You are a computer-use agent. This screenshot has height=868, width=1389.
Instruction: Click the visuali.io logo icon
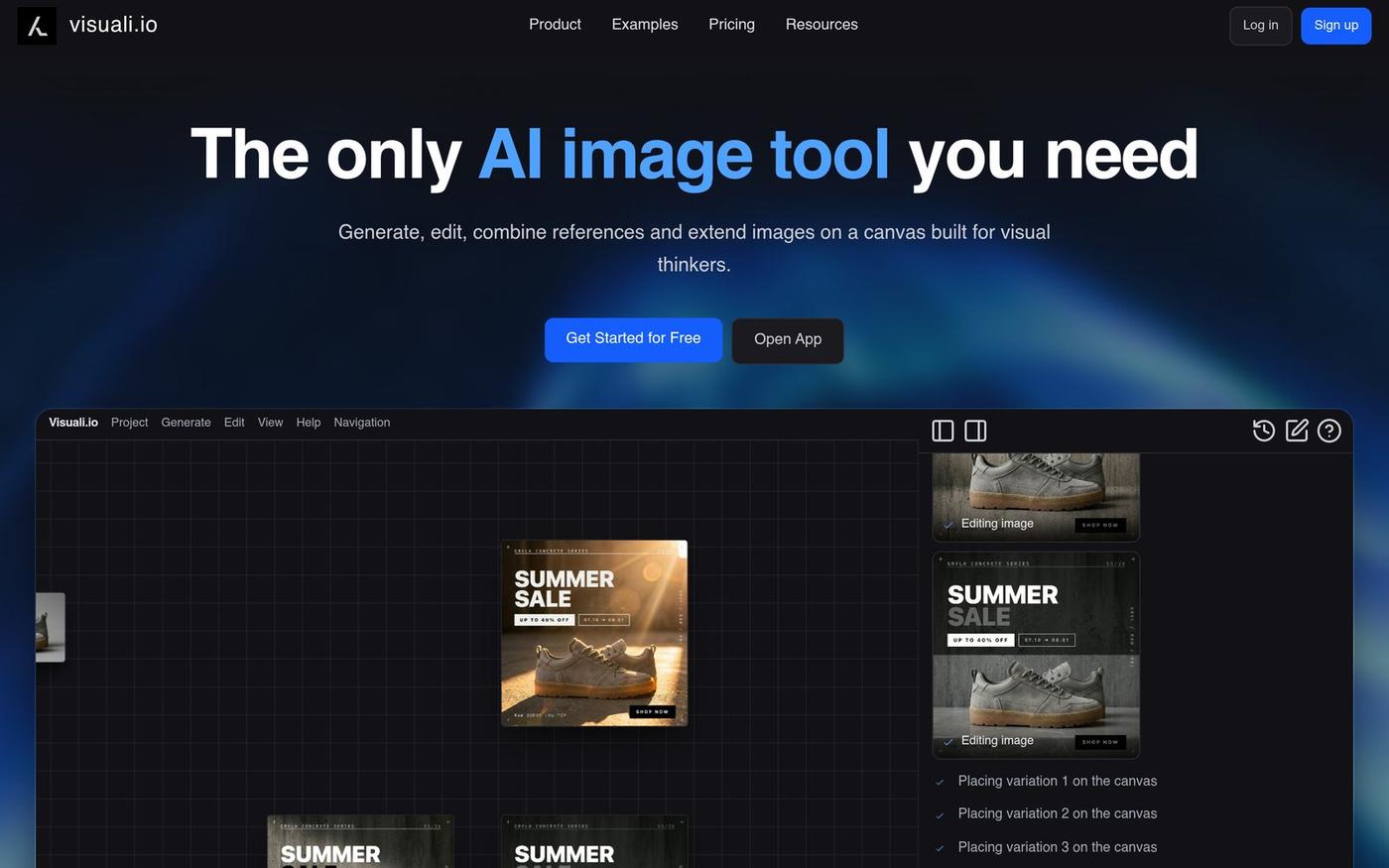click(37, 26)
